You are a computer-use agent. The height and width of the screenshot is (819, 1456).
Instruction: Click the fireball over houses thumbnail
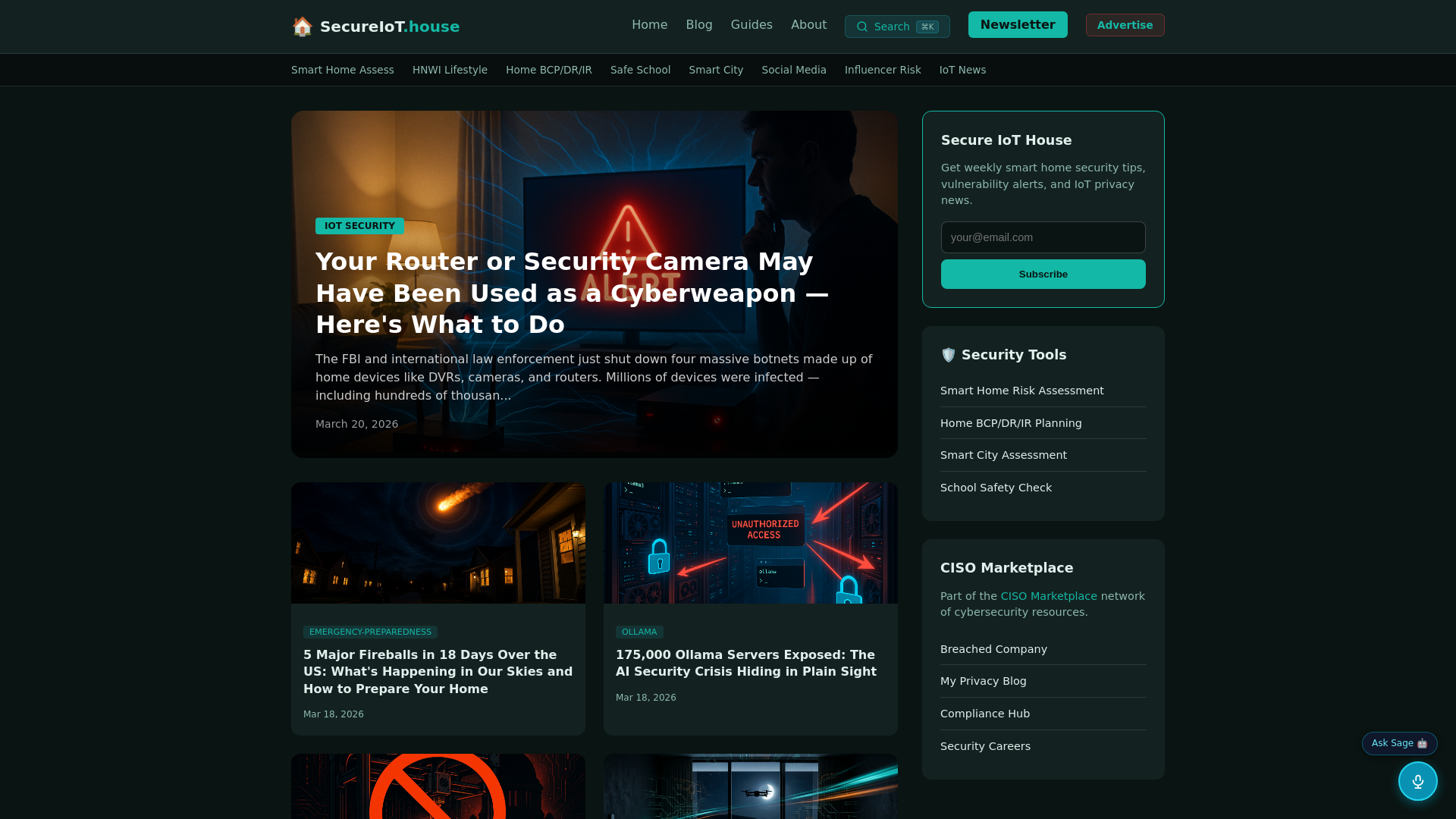pos(438,543)
